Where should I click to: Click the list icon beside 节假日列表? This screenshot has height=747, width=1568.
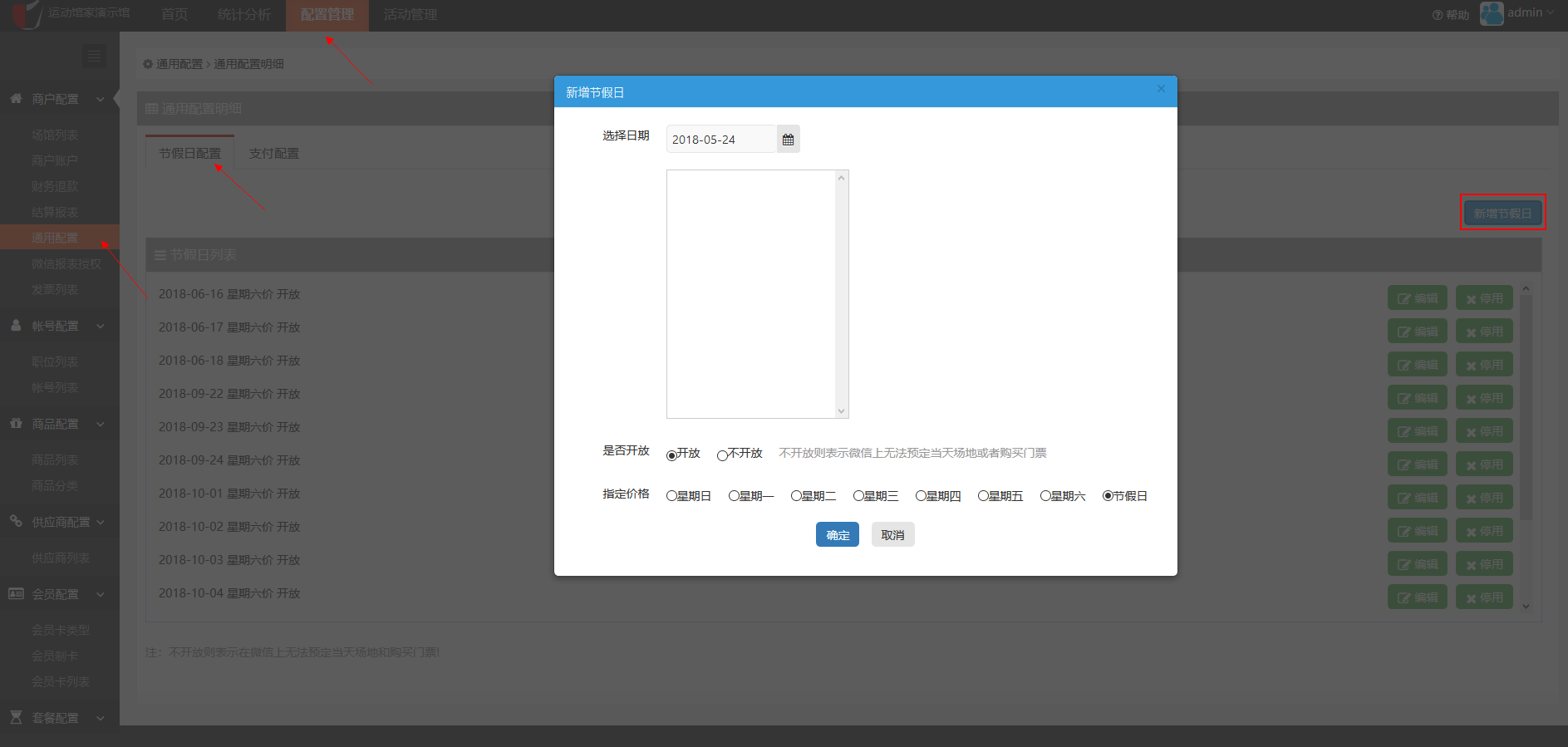tap(160, 255)
